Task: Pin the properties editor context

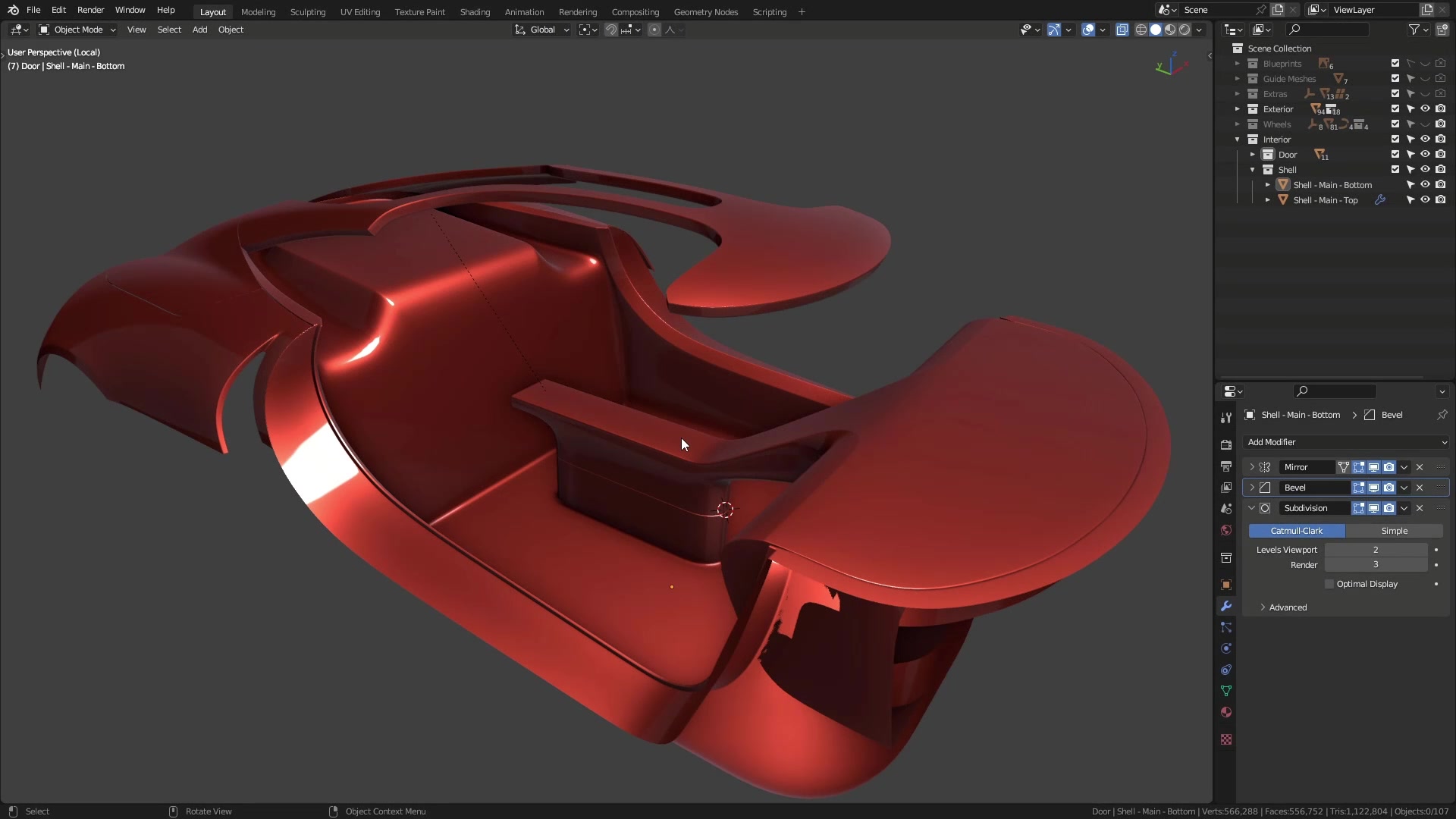Action: point(1442,415)
